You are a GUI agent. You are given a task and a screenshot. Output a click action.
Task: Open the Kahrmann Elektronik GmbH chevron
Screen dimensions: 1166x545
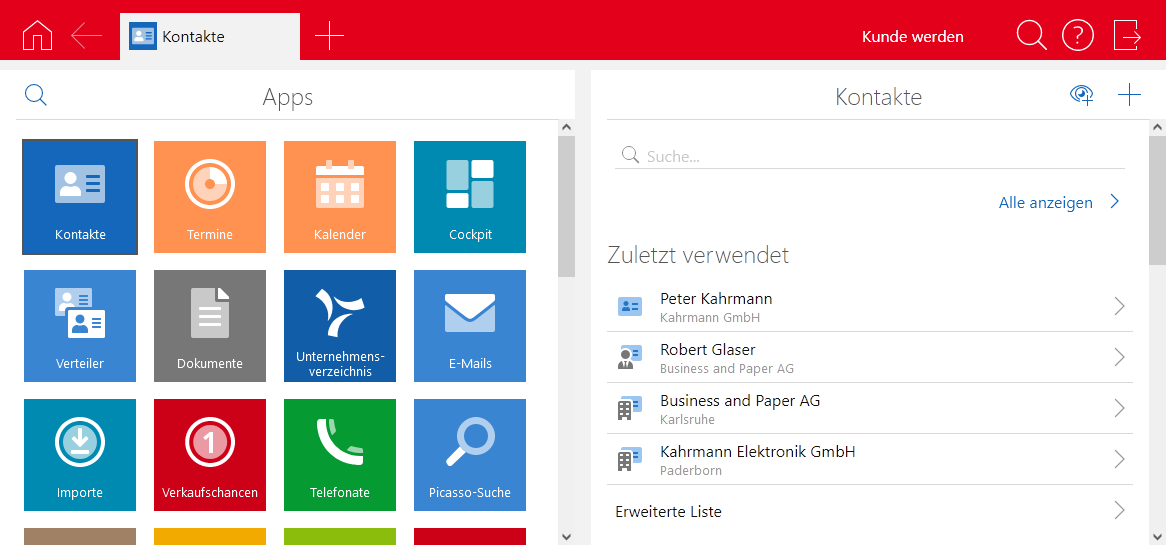pyautogui.click(x=1119, y=459)
